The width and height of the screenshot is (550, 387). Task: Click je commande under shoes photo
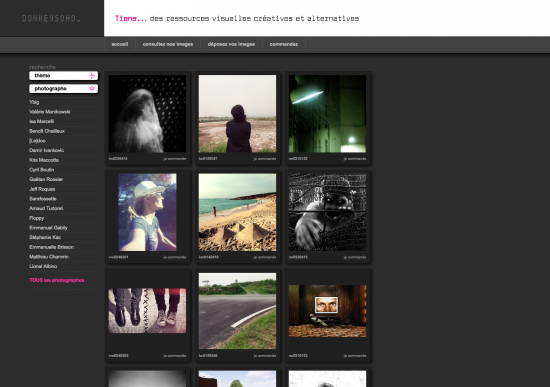(175, 356)
